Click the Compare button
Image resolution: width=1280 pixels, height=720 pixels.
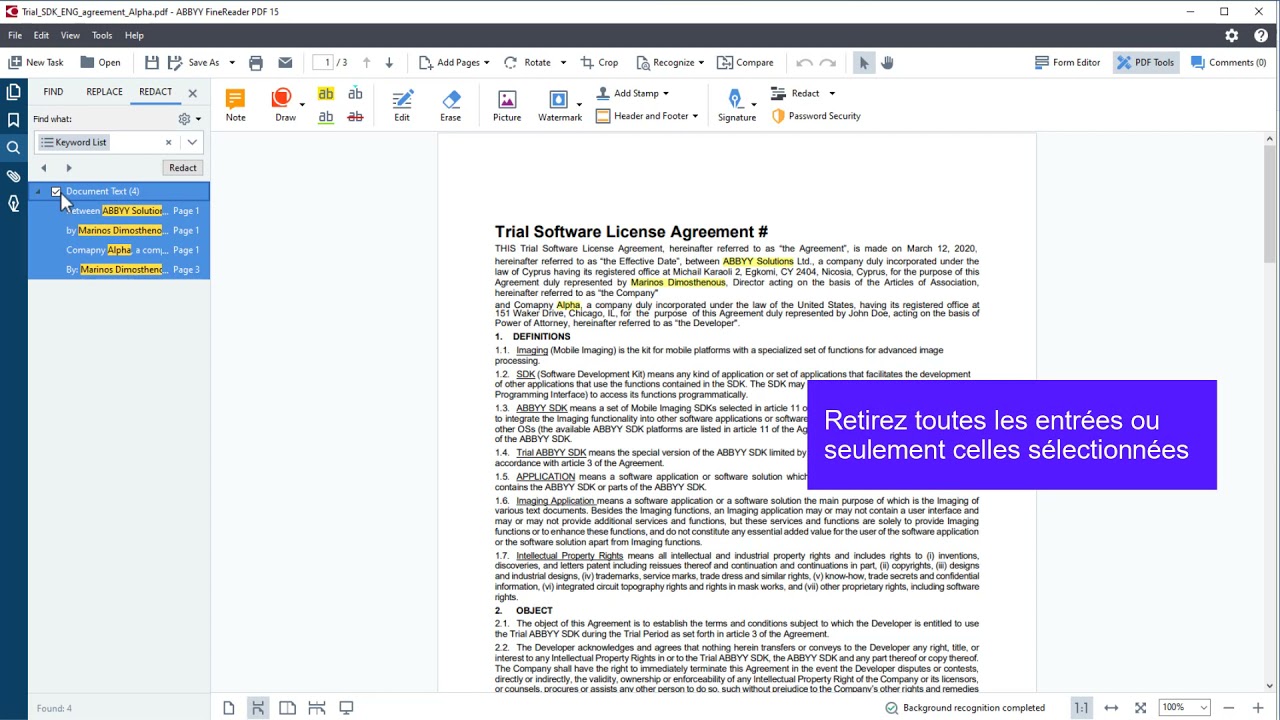click(x=745, y=62)
